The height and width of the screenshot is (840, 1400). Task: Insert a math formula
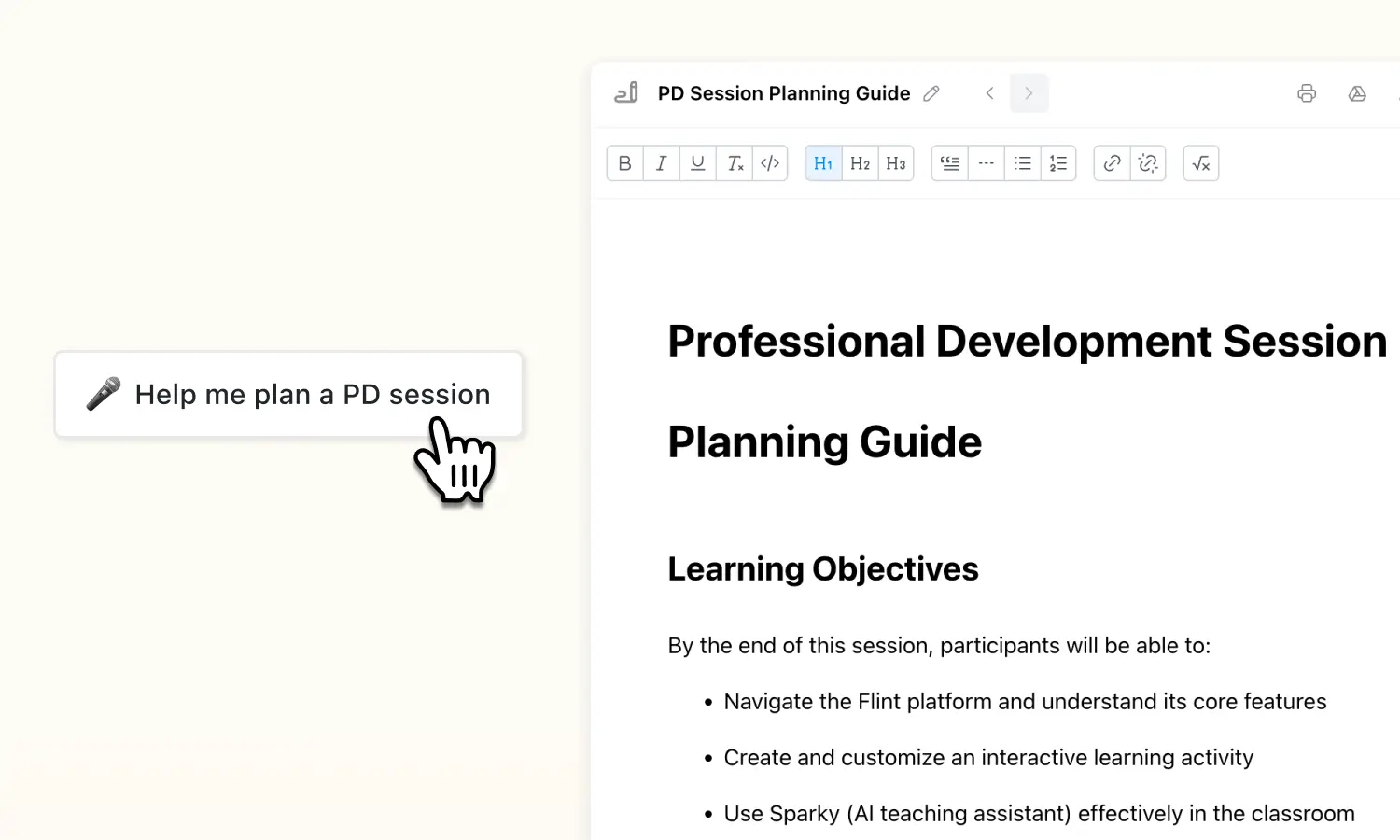coord(1200,163)
